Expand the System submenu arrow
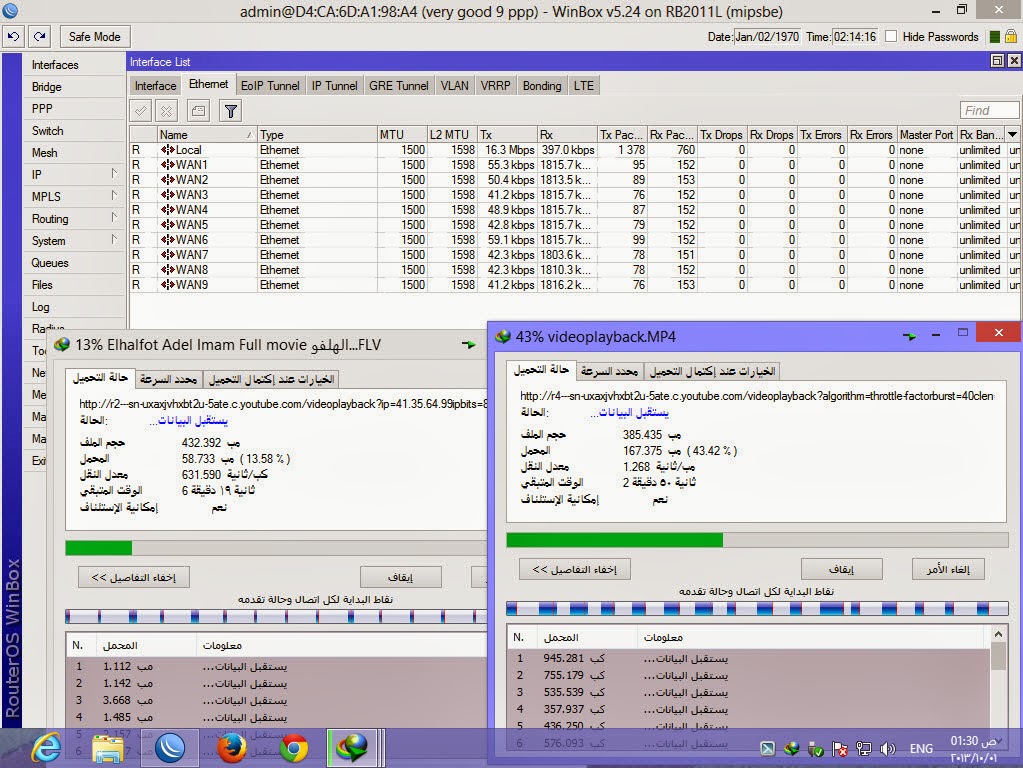Image resolution: width=1023 pixels, height=768 pixels. (114, 239)
